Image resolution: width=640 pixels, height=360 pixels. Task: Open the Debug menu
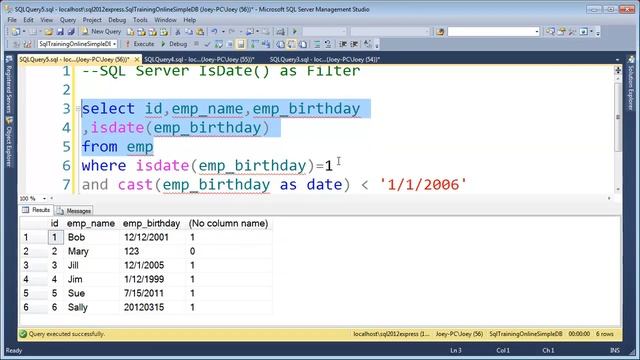pyautogui.click(x=117, y=20)
